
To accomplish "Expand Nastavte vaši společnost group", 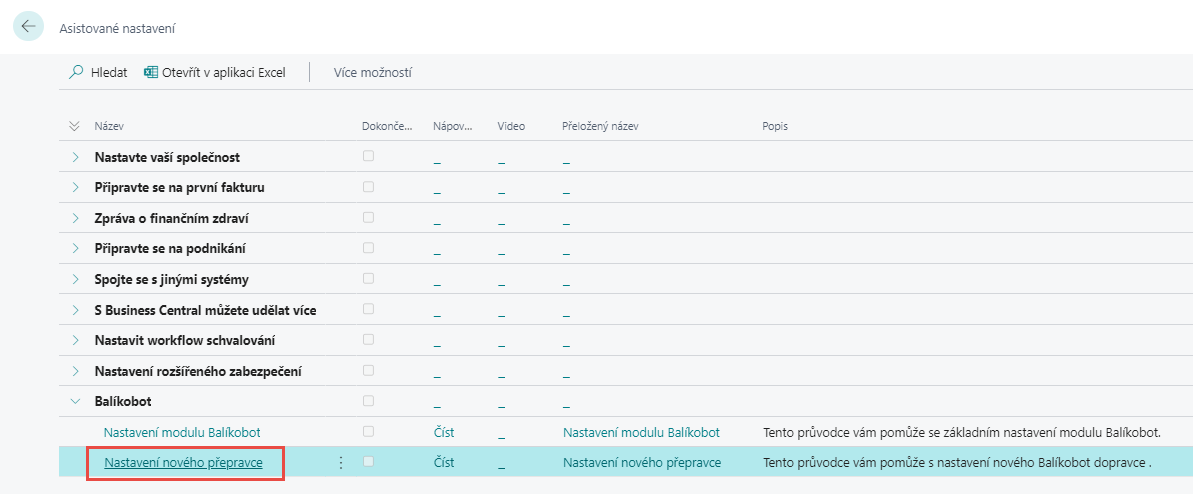I will point(75,158).
